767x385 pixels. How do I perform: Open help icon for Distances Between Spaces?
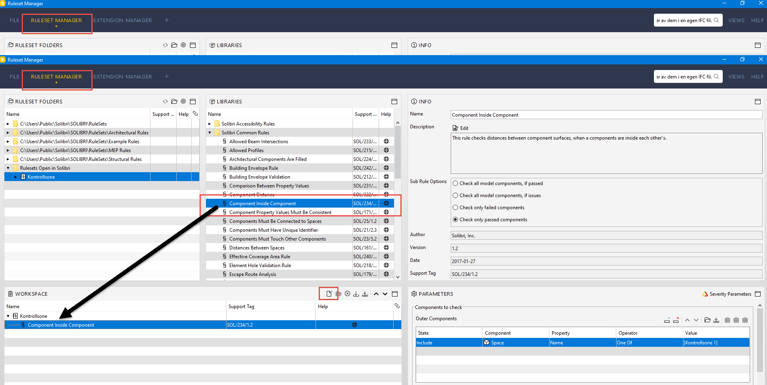(x=386, y=248)
